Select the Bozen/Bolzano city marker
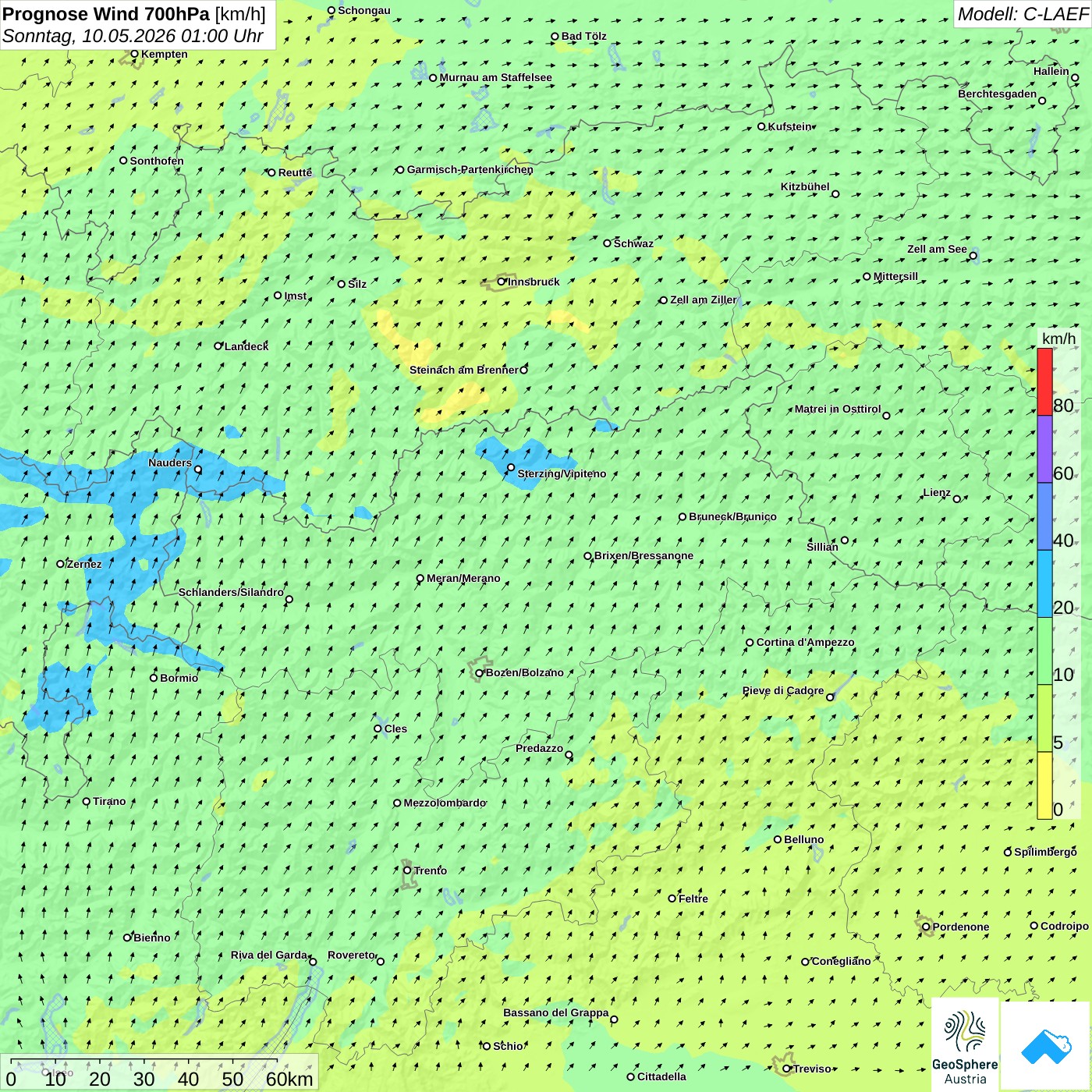 click(x=480, y=673)
